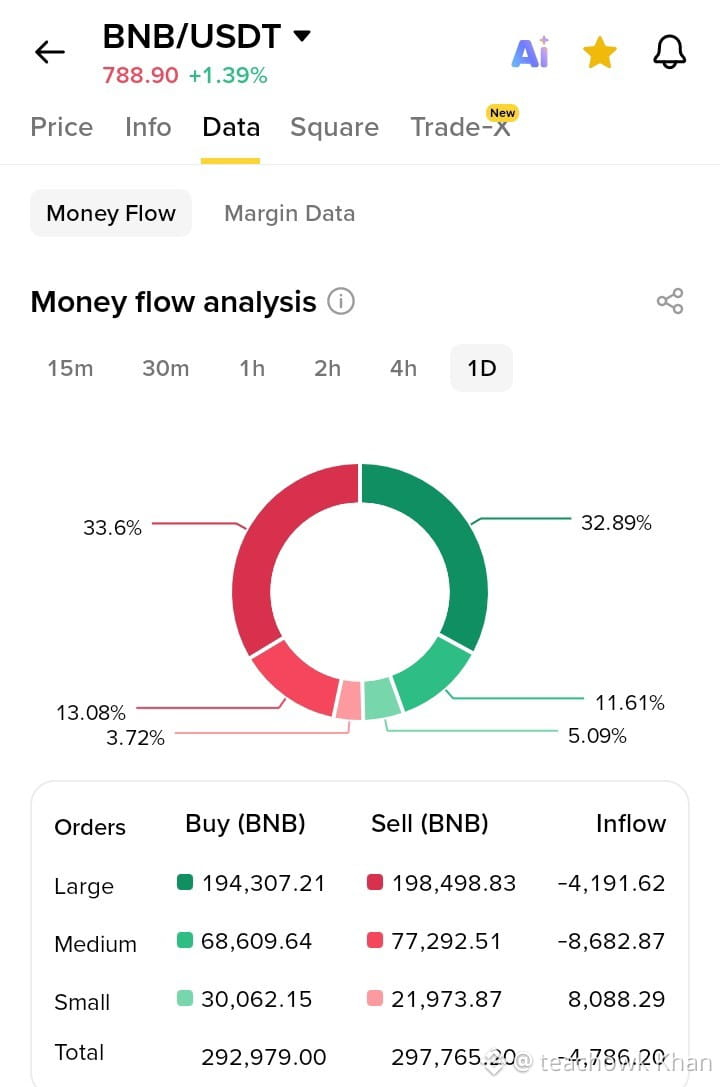Image resolution: width=720 pixels, height=1087 pixels.
Task: Tap the back arrow icon
Action: coord(50,52)
